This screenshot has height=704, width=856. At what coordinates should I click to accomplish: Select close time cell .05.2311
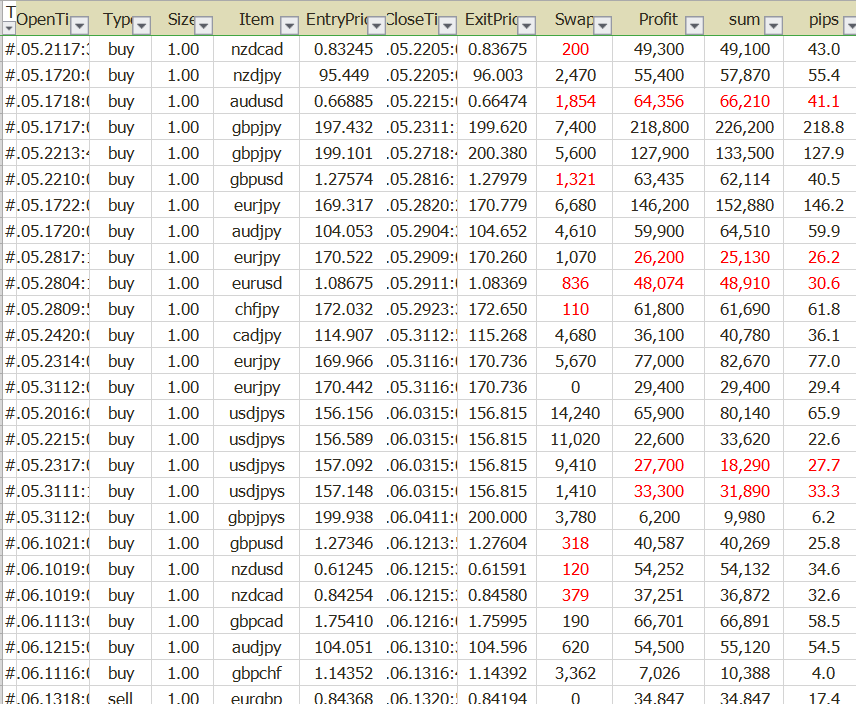(x=421, y=127)
